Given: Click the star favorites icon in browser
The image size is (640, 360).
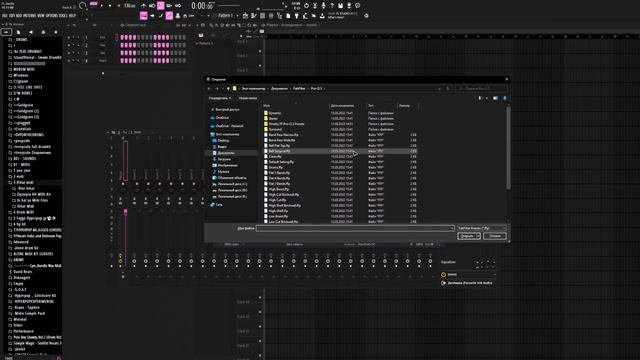Looking at the screenshot, I should [56, 32].
